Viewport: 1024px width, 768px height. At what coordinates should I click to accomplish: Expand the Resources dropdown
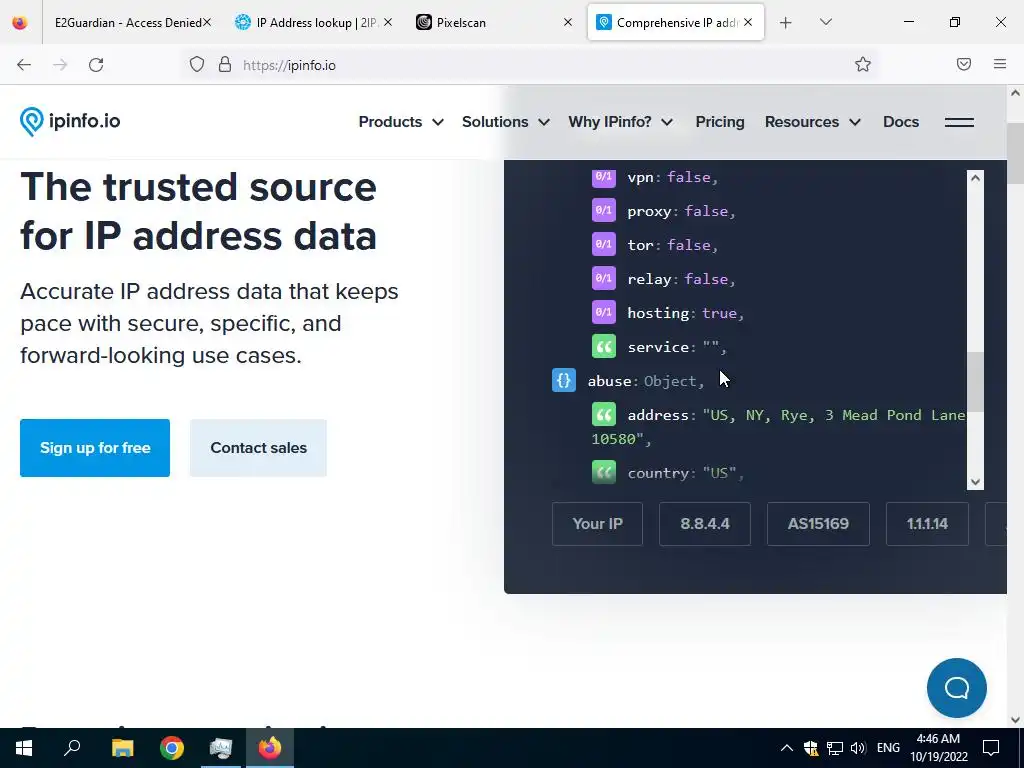[812, 122]
